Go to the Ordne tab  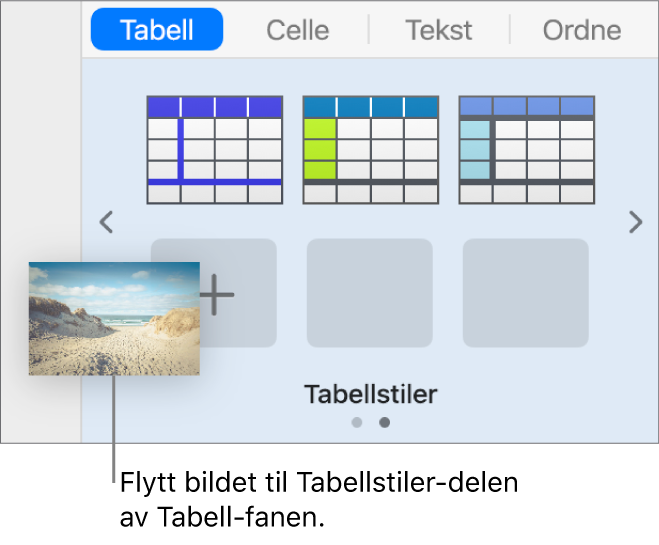coord(581,30)
